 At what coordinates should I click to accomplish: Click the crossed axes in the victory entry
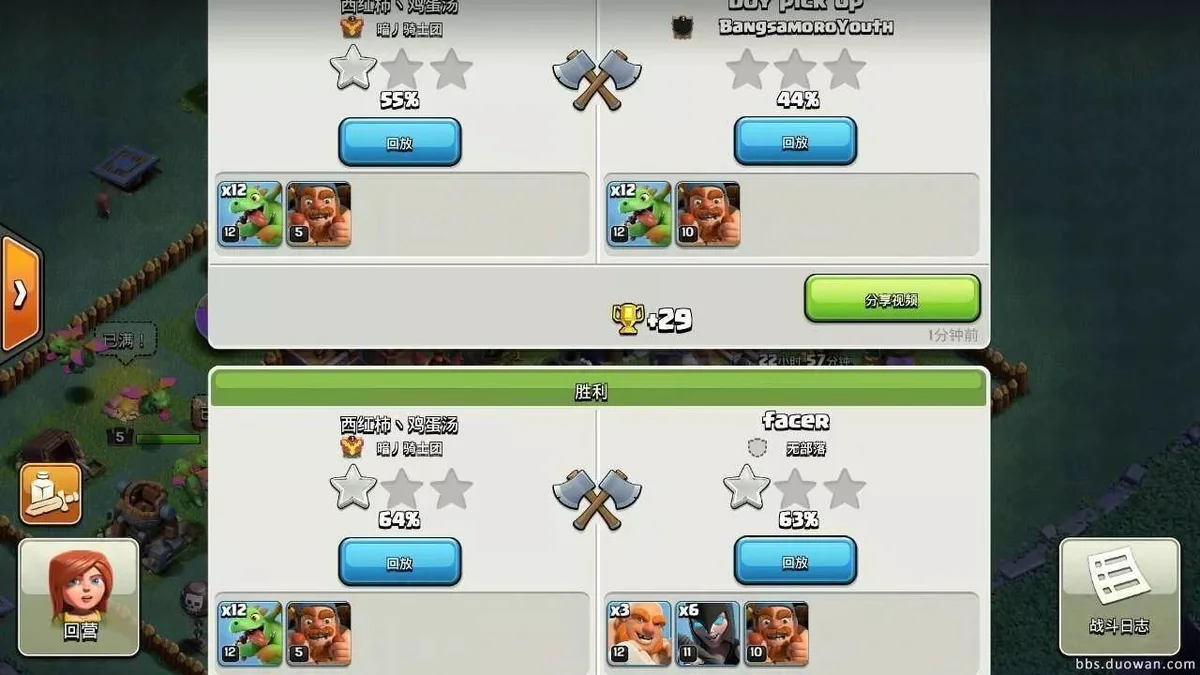[x=597, y=498]
